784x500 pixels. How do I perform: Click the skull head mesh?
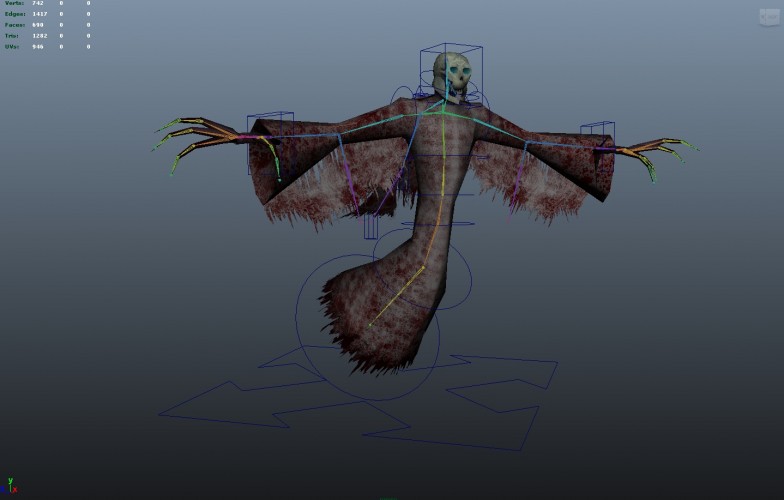tap(452, 76)
